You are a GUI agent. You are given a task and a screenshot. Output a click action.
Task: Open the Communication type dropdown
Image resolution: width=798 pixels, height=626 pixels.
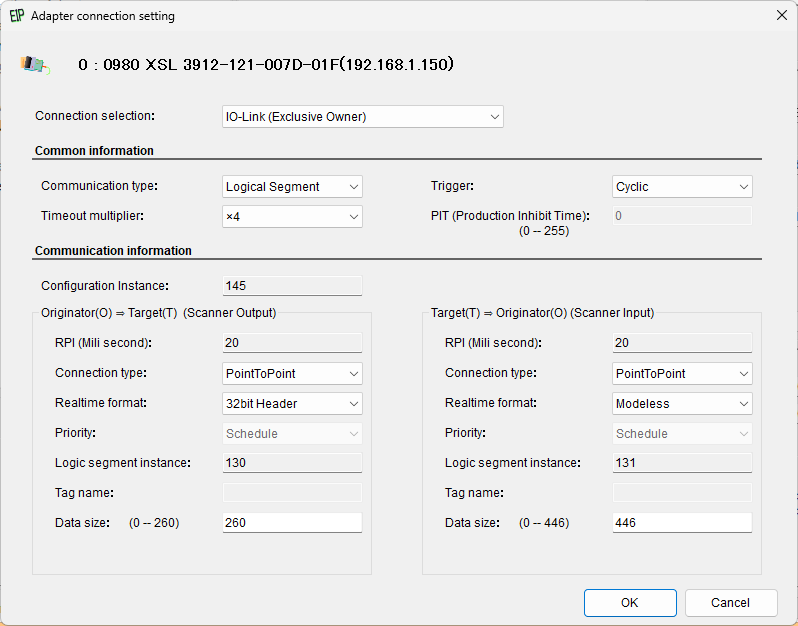point(292,187)
